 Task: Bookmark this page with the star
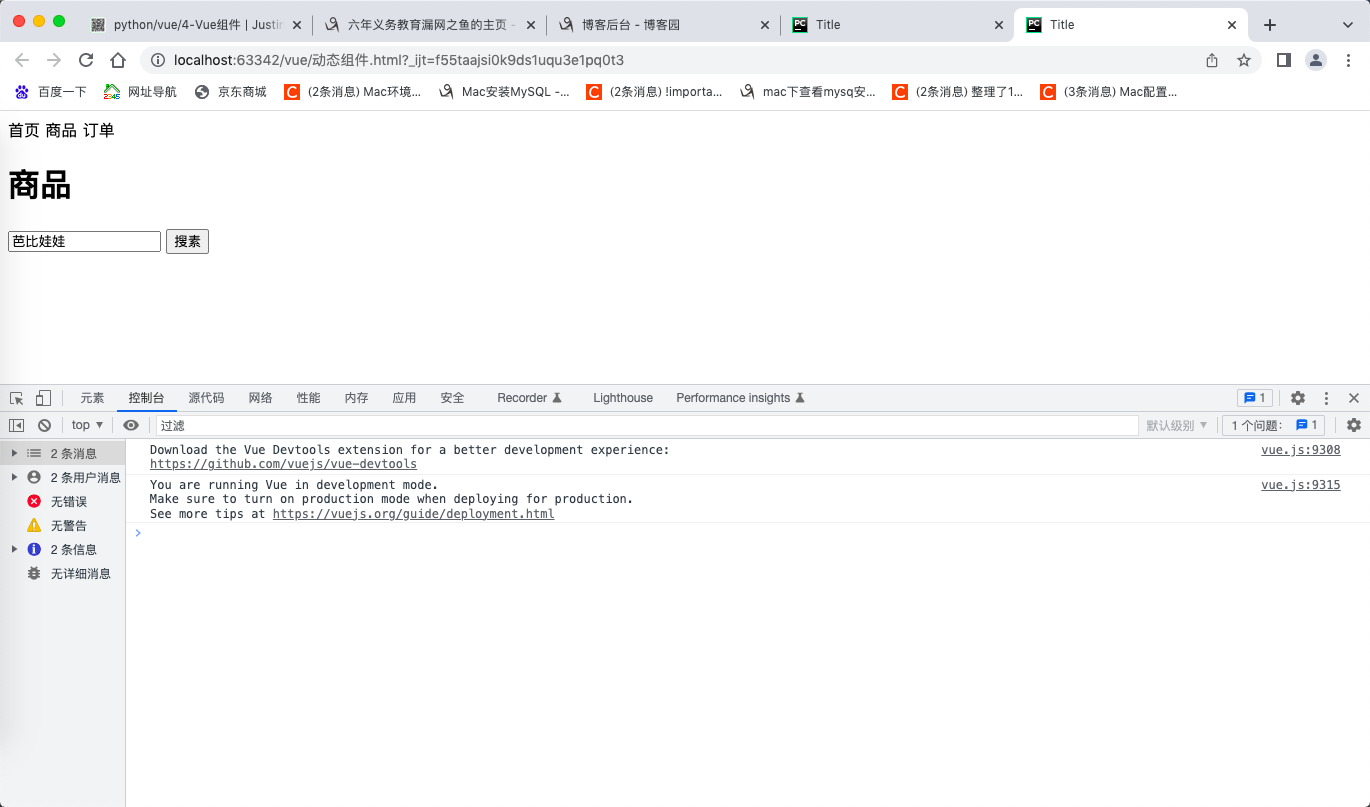coord(1244,60)
